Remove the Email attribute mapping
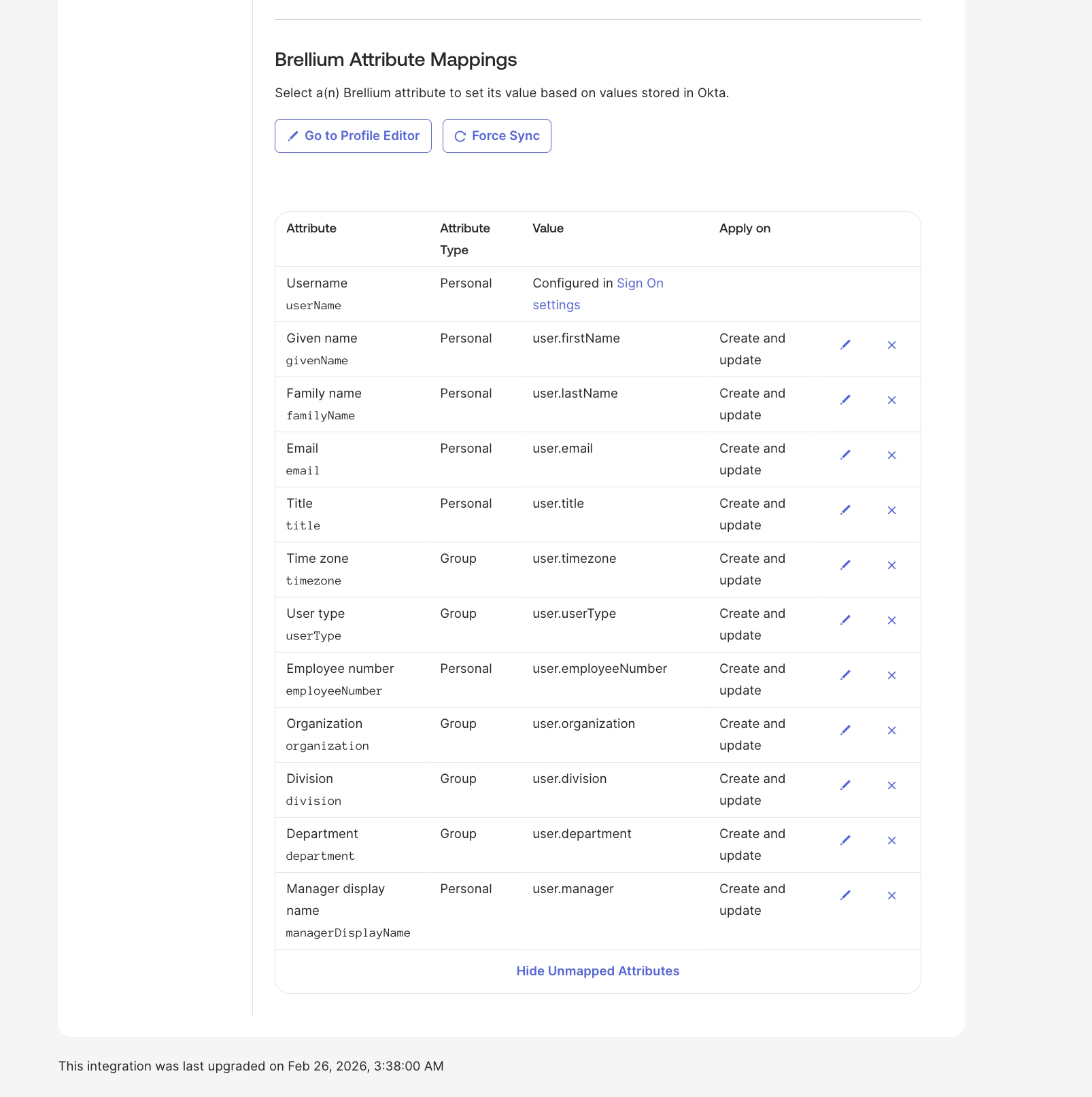The width and height of the screenshot is (1092, 1097). pos(891,455)
